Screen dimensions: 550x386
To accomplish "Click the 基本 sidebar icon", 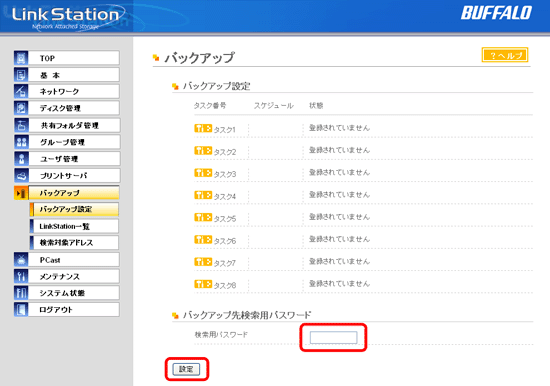I will pyautogui.click(x=21, y=75).
